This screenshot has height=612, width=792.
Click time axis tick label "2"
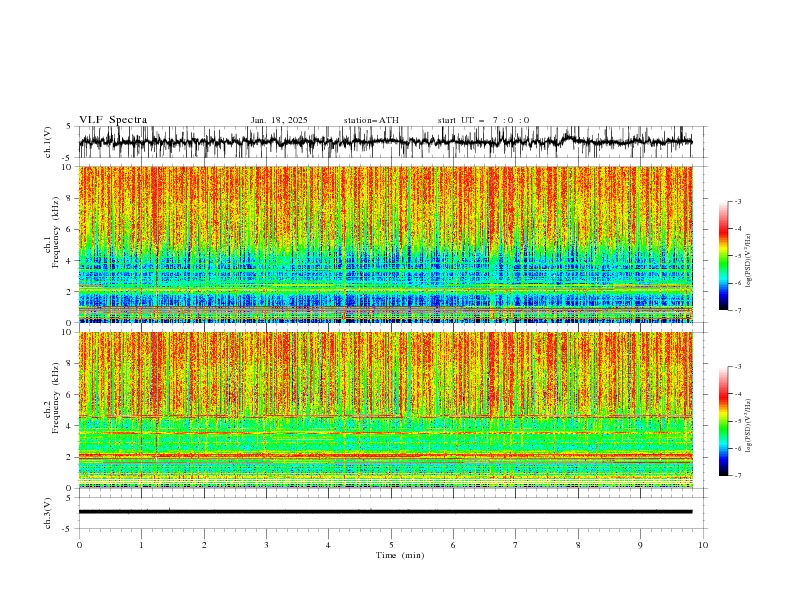(204, 545)
